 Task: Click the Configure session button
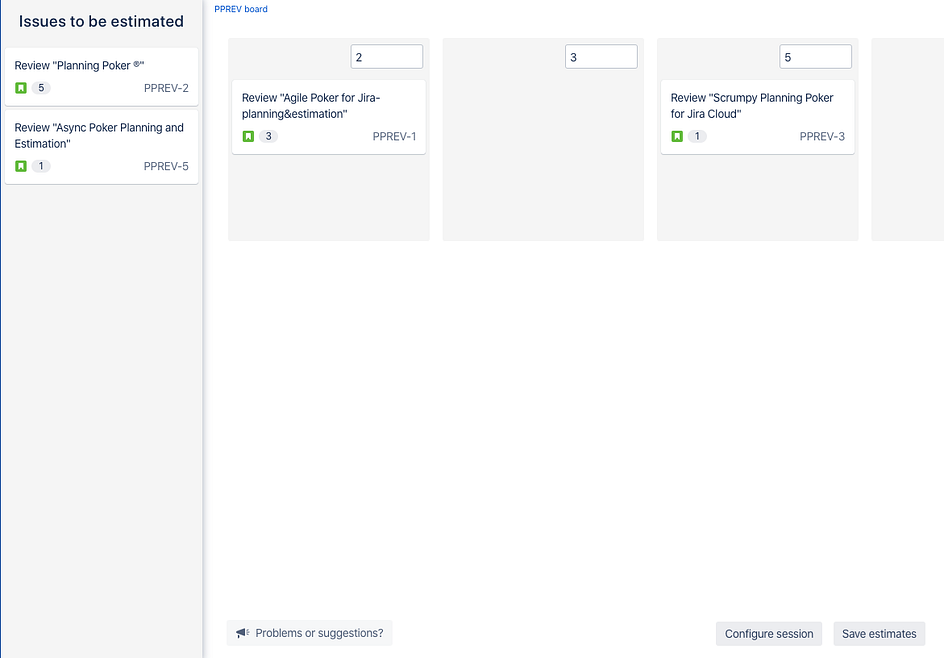[768, 633]
